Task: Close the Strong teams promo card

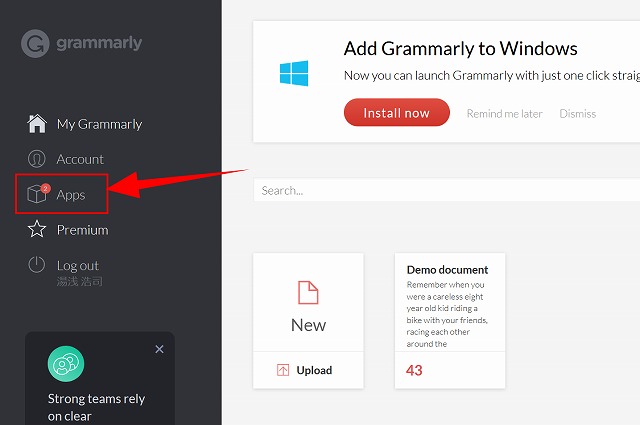Action: click(160, 349)
